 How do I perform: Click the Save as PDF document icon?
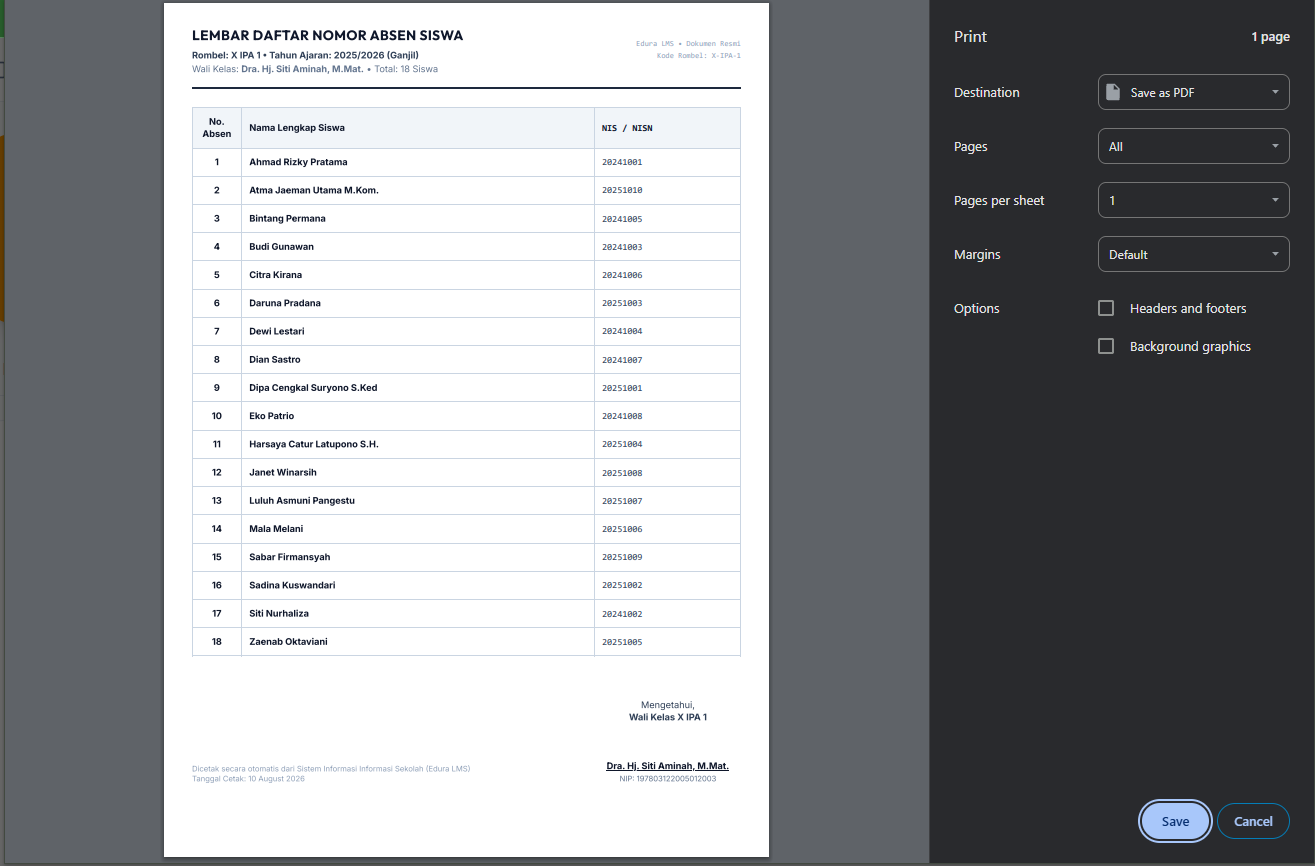(1113, 92)
